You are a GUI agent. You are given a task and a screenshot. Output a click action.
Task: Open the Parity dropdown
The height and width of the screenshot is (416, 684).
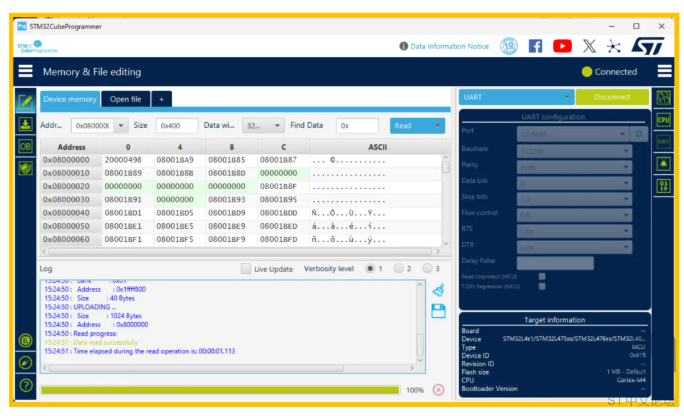tap(574, 167)
